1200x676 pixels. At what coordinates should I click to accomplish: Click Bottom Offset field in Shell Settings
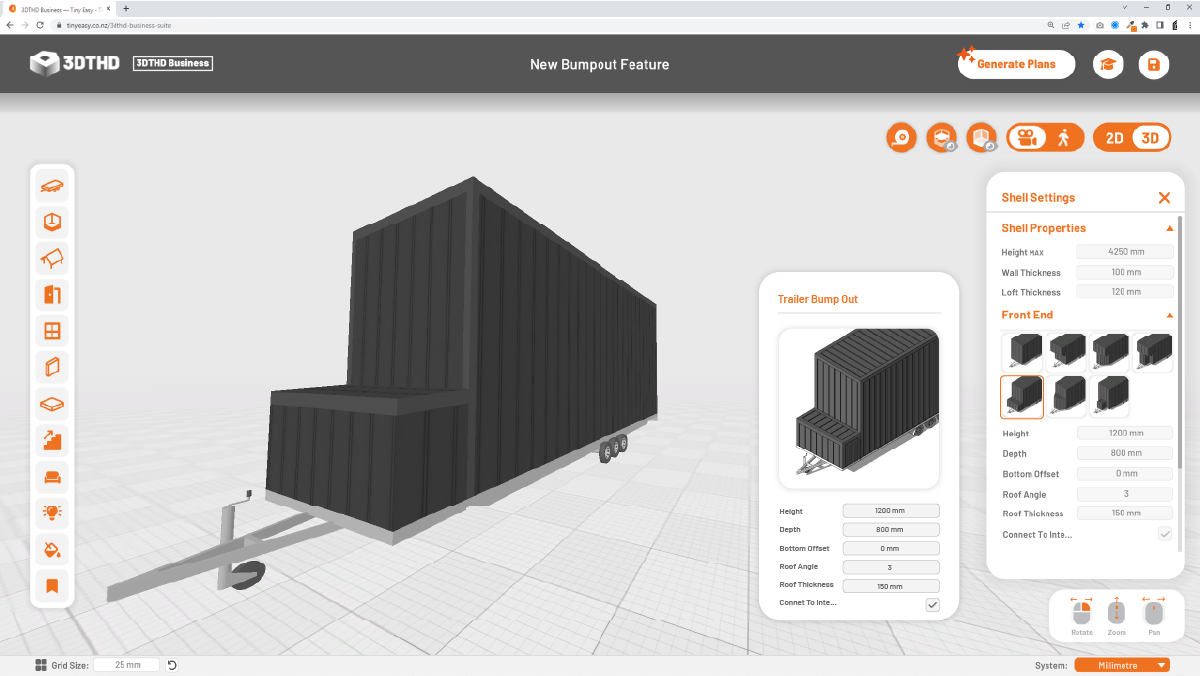click(x=1125, y=473)
